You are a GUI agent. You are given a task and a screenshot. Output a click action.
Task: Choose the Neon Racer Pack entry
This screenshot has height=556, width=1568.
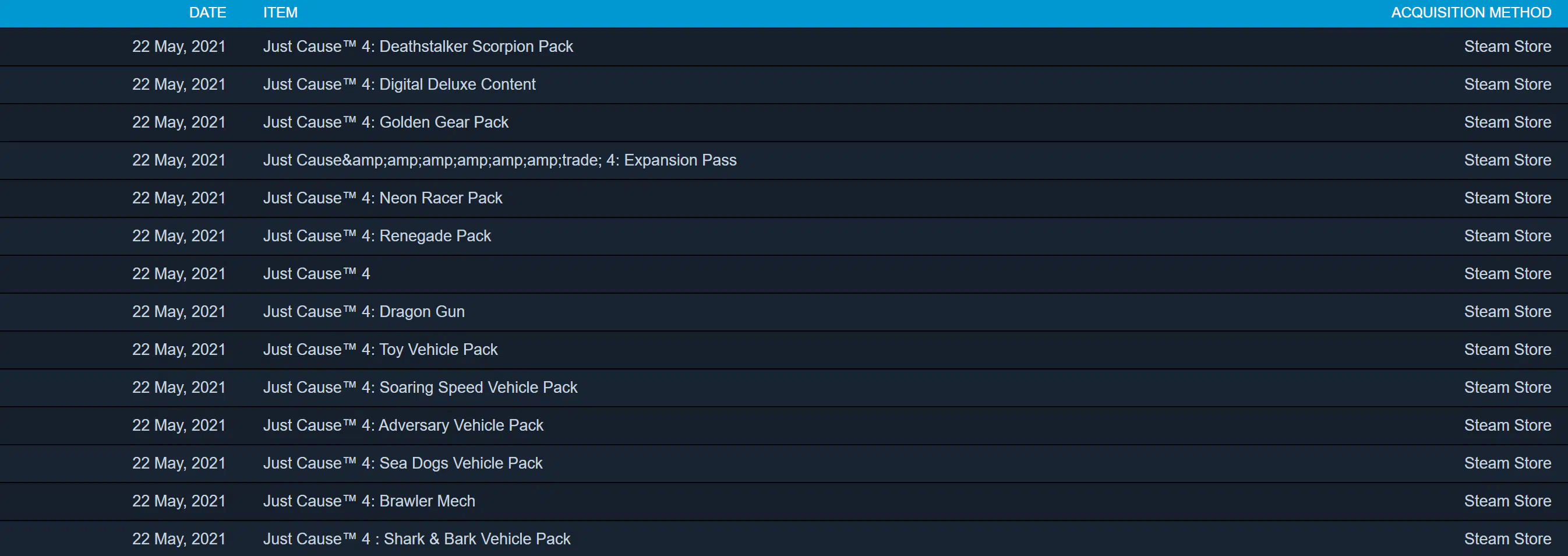tap(382, 198)
